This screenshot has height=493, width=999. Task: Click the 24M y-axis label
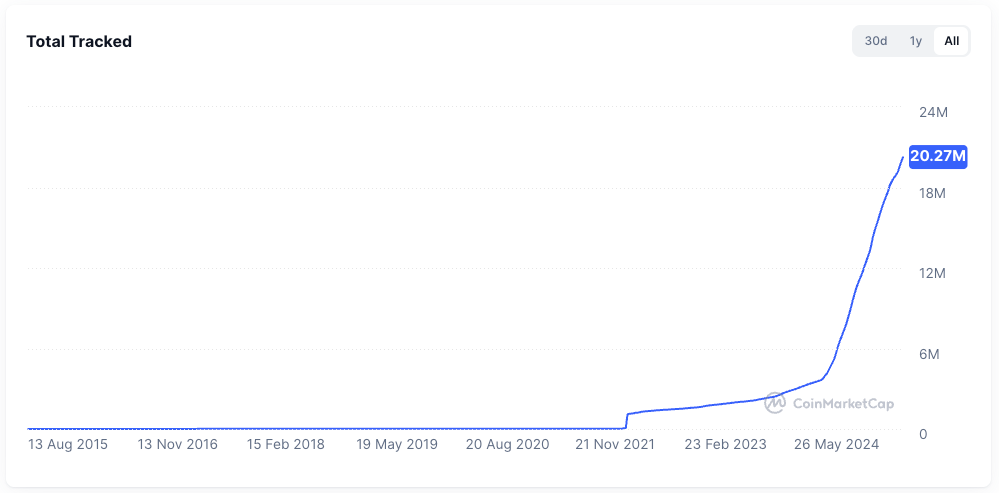coord(933,112)
